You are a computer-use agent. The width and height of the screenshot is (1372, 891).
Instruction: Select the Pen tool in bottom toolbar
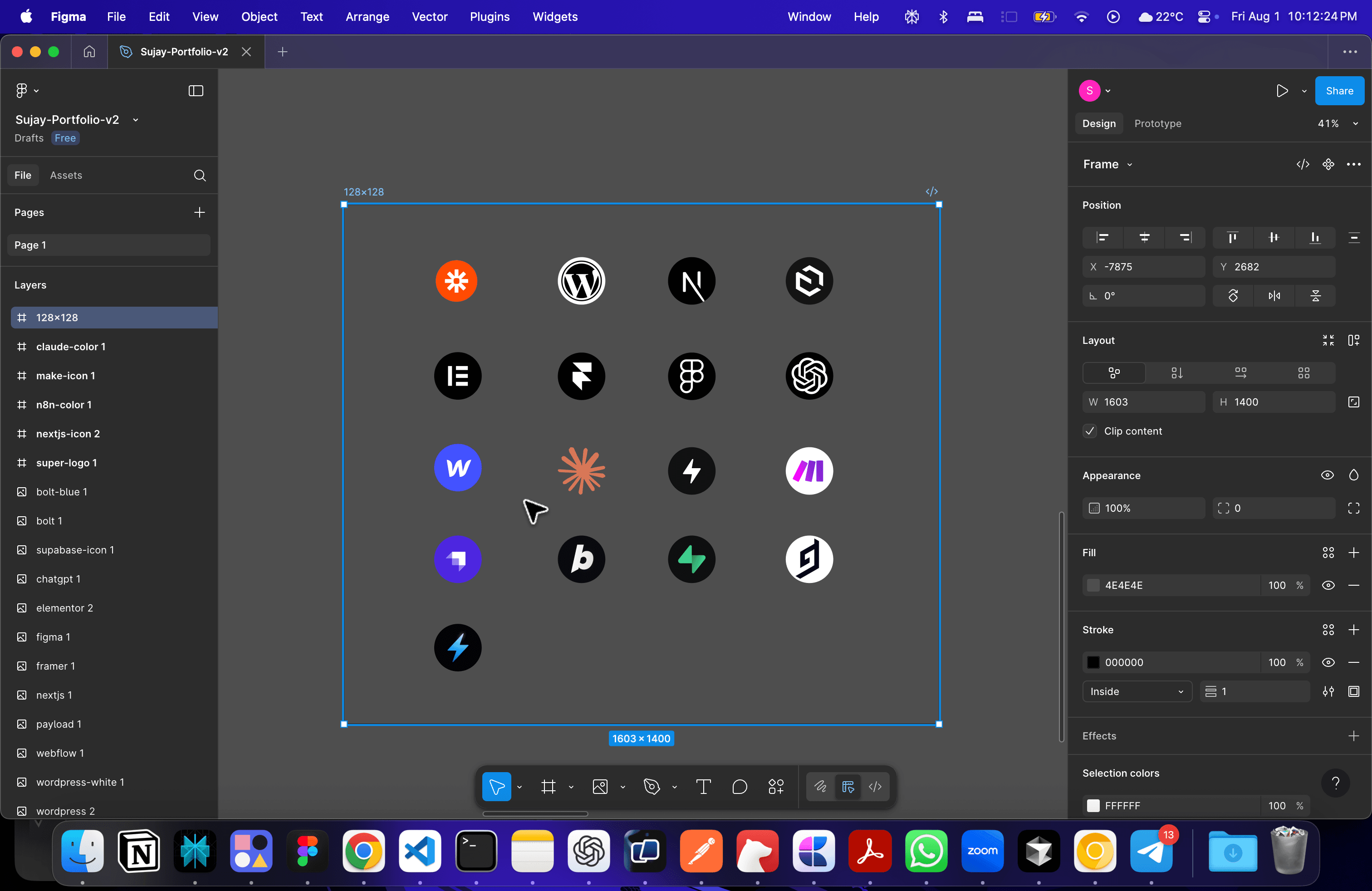click(x=652, y=787)
